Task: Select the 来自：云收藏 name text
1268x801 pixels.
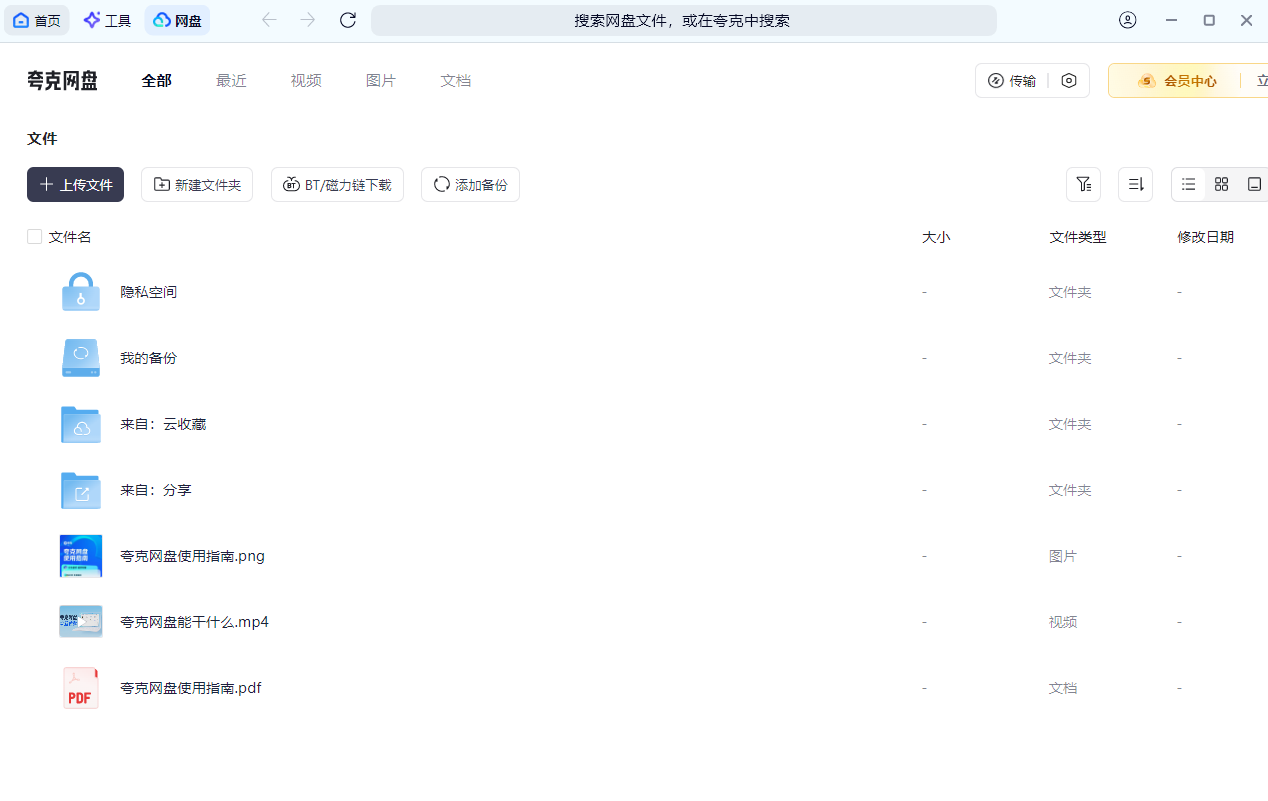Action: (x=163, y=424)
